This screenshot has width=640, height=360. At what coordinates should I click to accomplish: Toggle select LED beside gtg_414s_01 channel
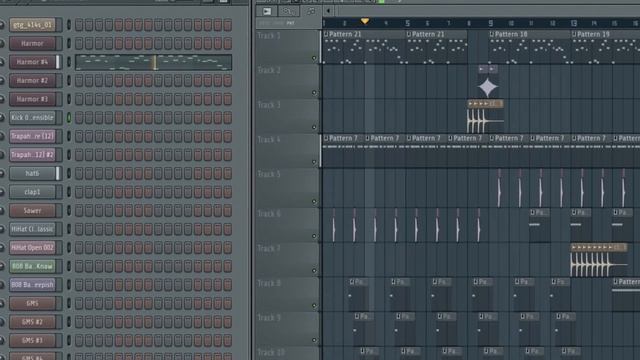[x=69, y=25]
